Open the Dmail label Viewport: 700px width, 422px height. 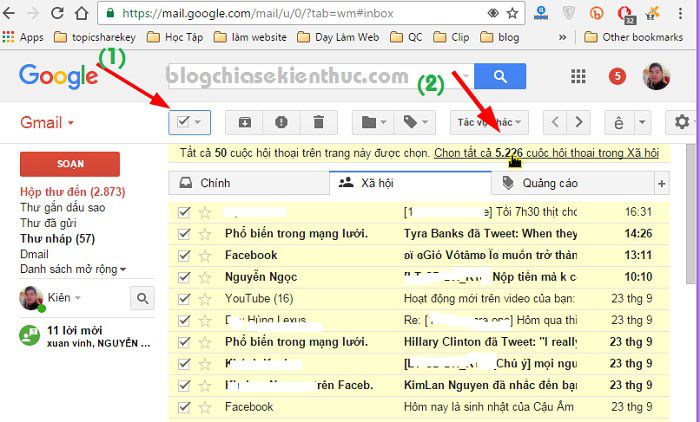pyautogui.click(x=34, y=254)
